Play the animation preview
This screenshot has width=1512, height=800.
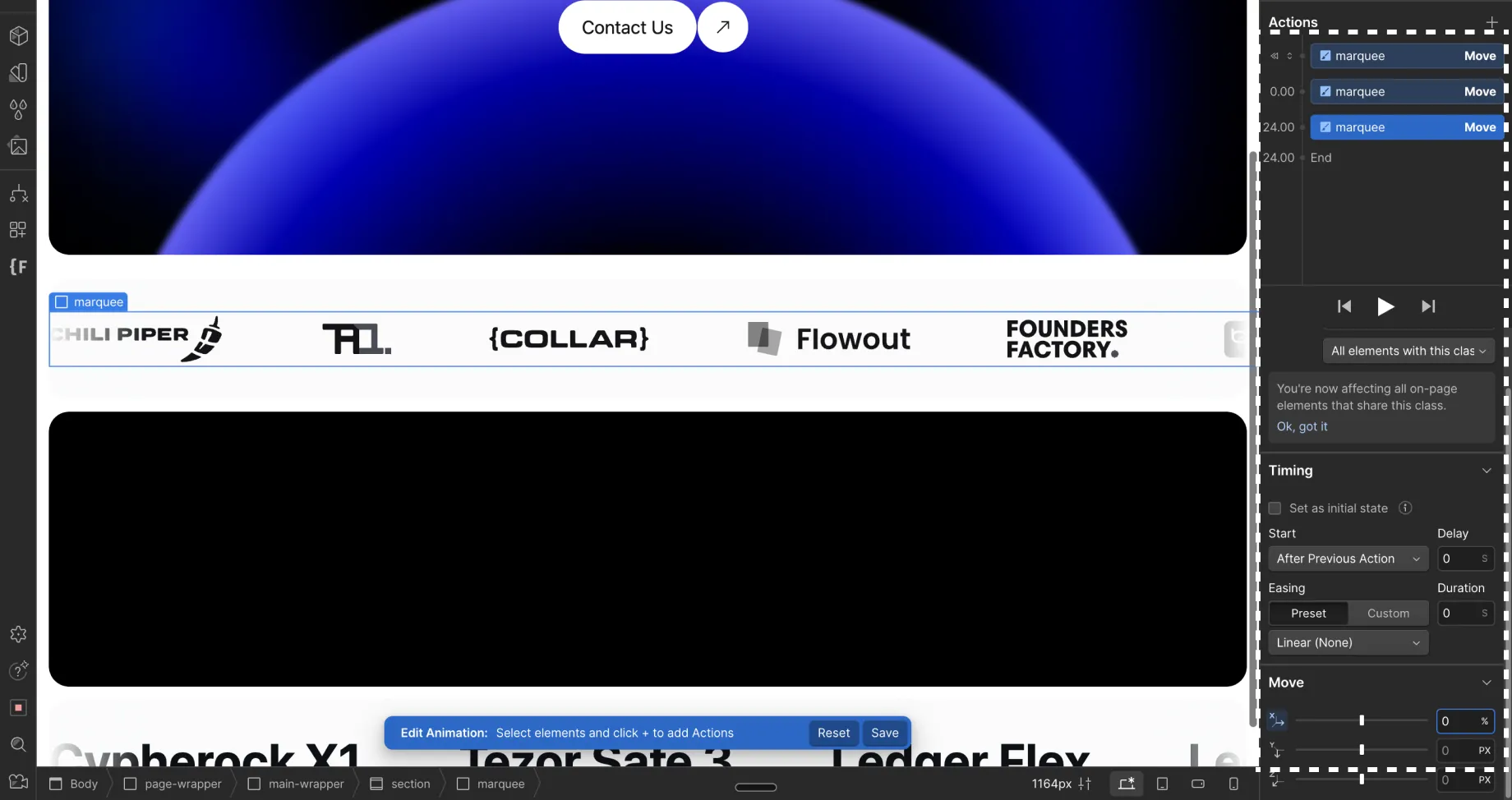coord(1385,306)
